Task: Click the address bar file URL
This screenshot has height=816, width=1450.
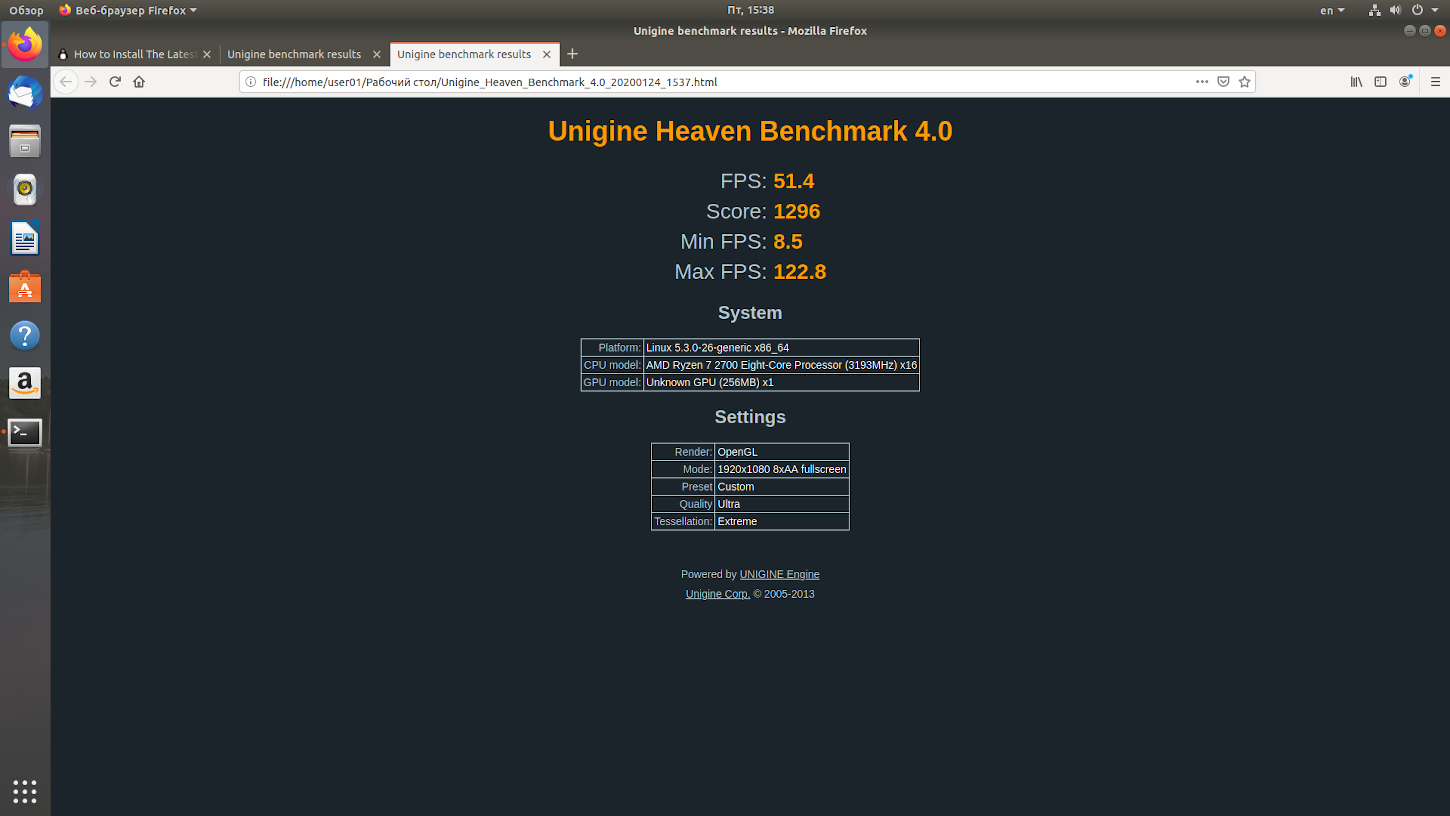Action: click(490, 82)
